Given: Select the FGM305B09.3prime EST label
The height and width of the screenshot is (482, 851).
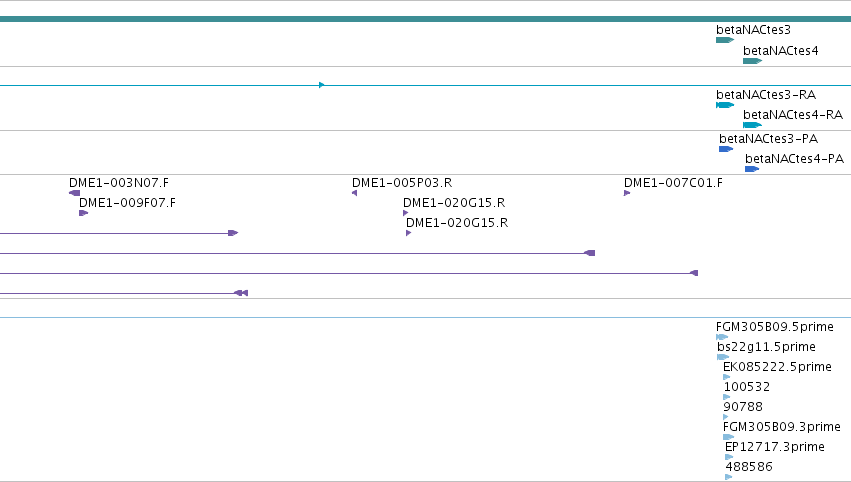Looking at the screenshot, I should (x=782, y=427).
